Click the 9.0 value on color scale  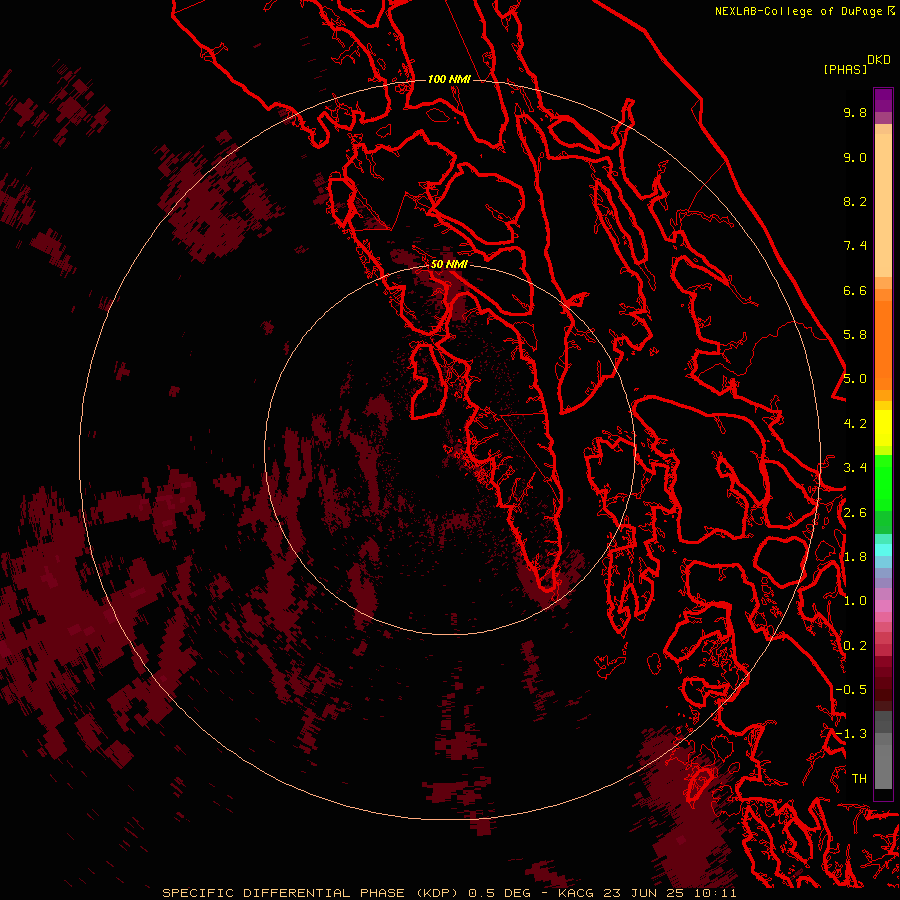click(x=855, y=157)
